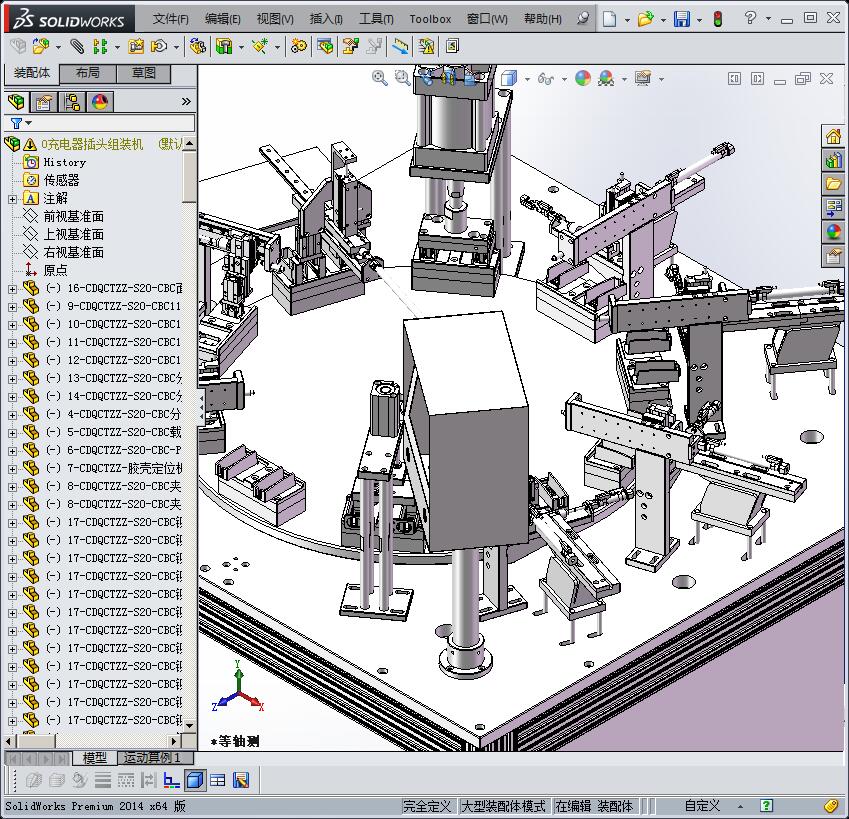
Task: Open File Explorer folder icon in task pane
Action: click(x=833, y=184)
